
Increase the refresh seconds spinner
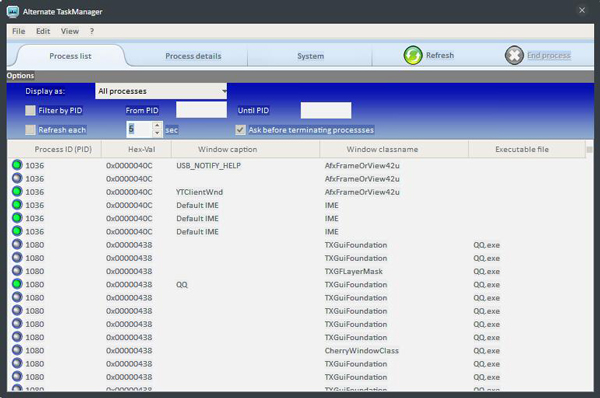(x=157, y=125)
